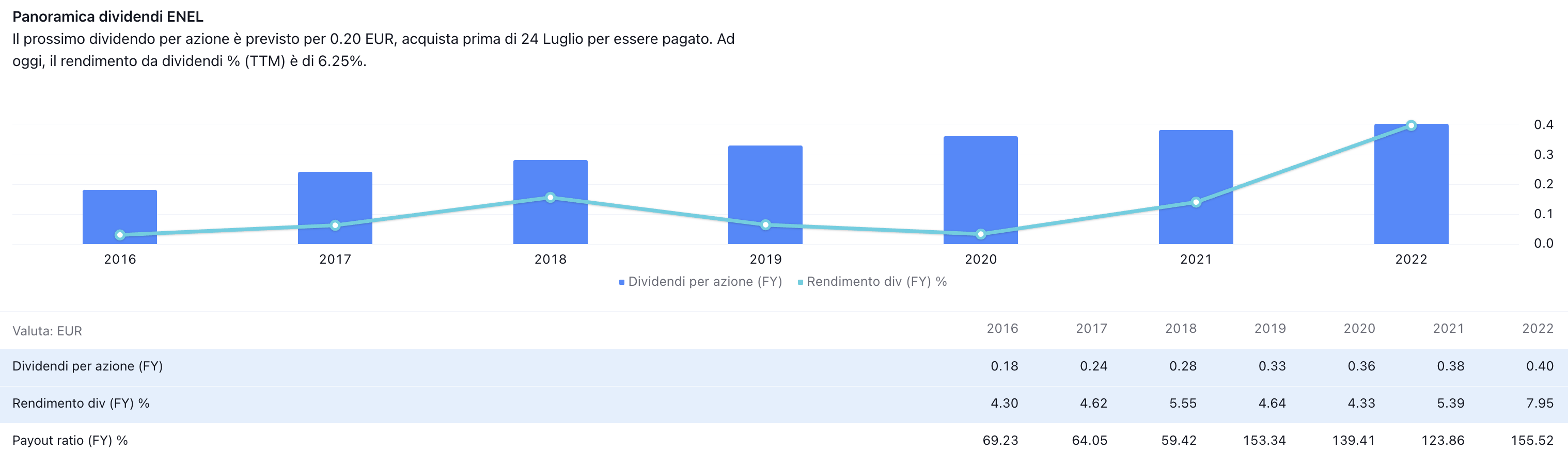Click the 2019 yield line data point

(x=765, y=225)
